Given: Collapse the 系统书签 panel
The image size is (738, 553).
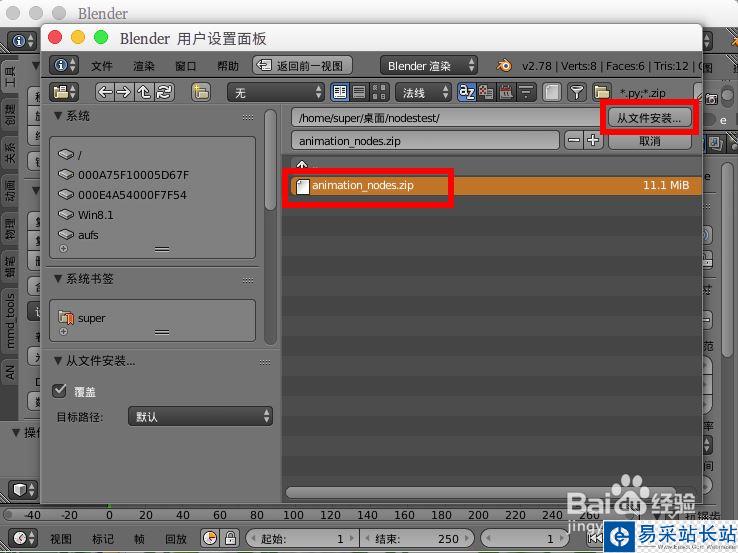Looking at the screenshot, I should click(58, 279).
